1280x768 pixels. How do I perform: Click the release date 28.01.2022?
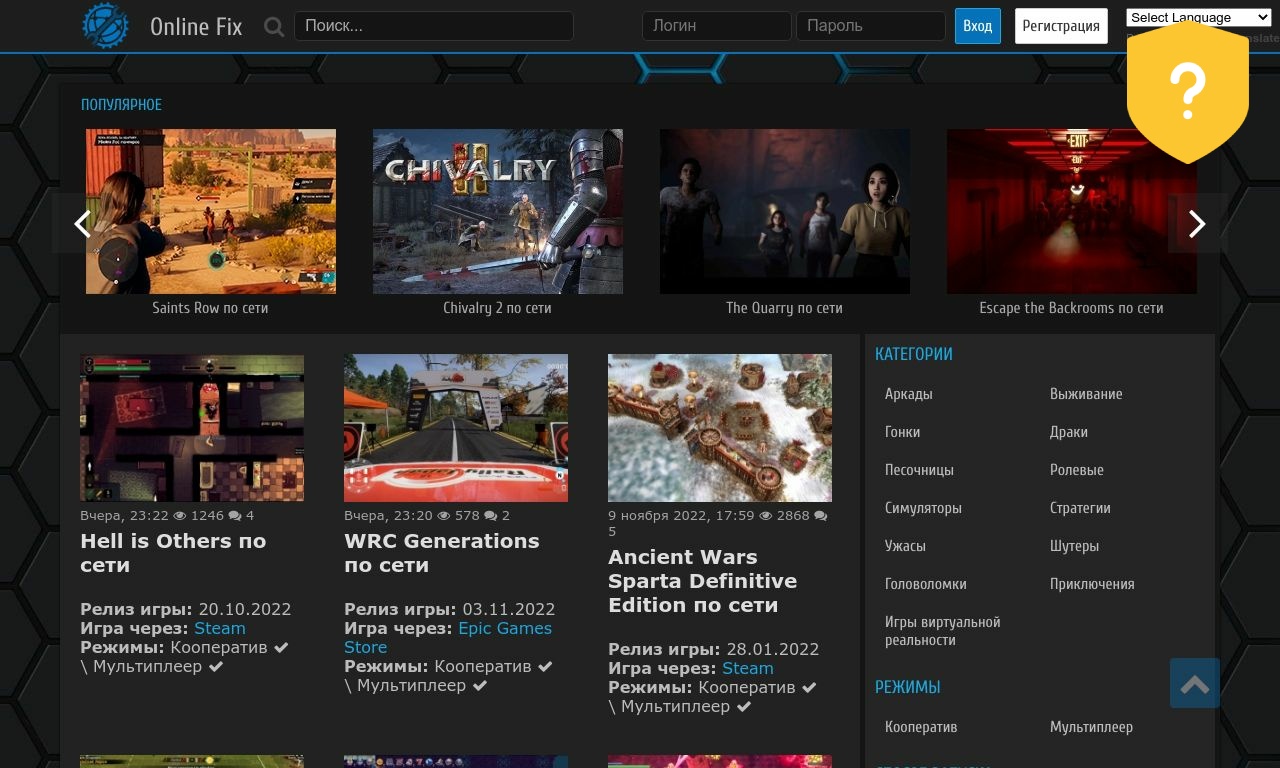tap(773, 649)
